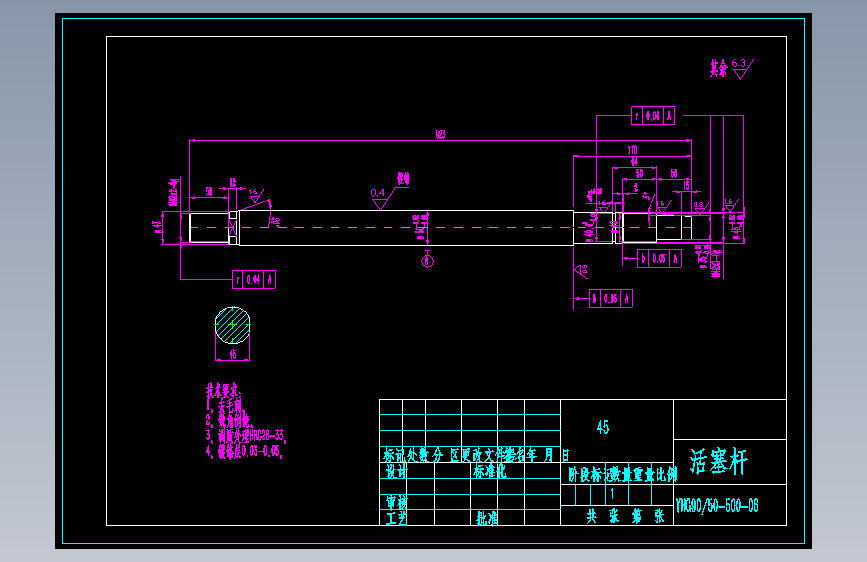The height and width of the screenshot is (562, 867).
Task: Click the 审核 cell in title block
Action: point(396,502)
